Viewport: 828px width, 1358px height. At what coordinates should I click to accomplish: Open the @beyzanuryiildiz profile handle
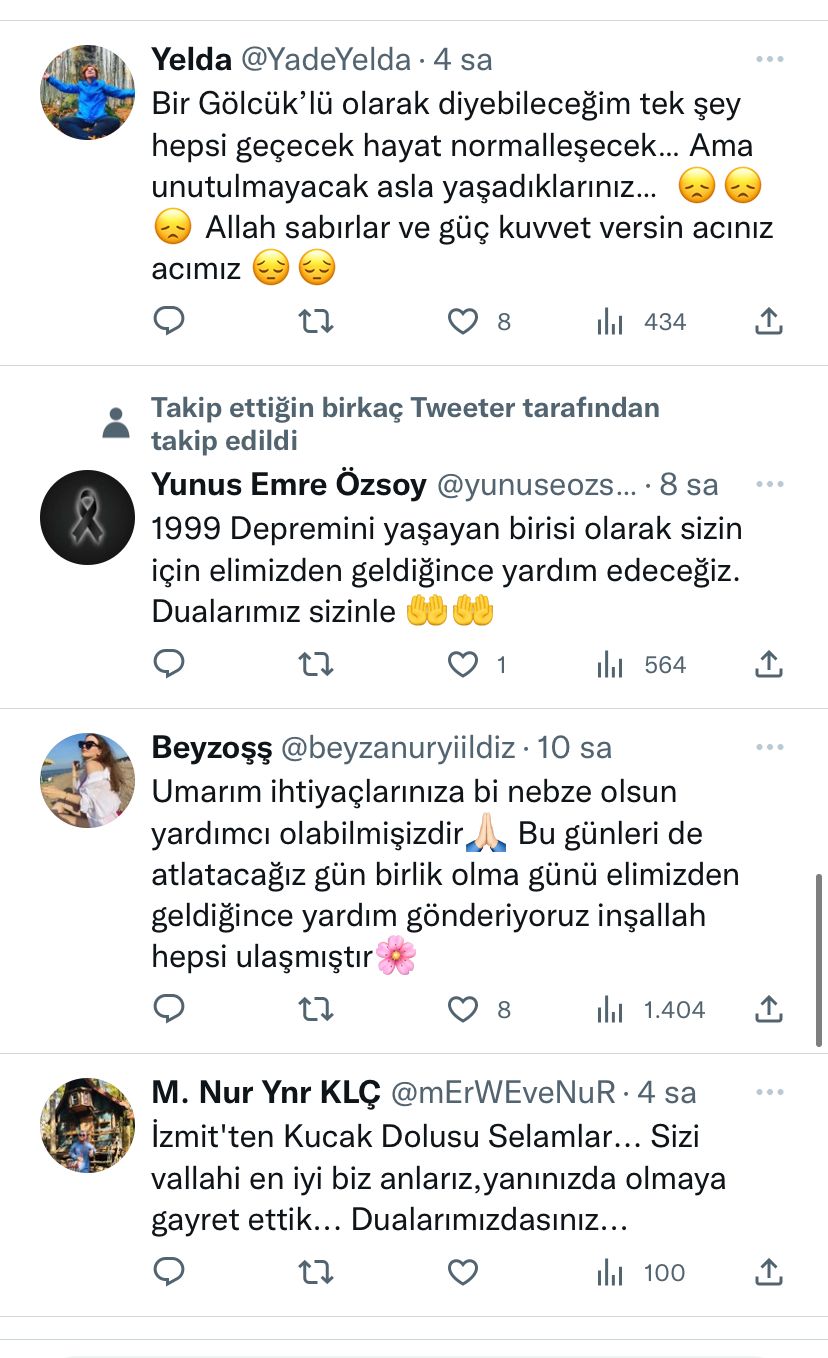click(x=398, y=747)
